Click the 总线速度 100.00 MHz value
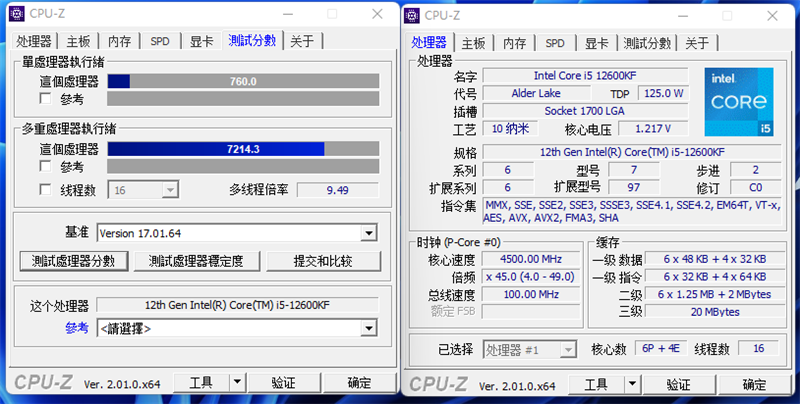The width and height of the screenshot is (800, 404). pyautogui.click(x=531, y=294)
